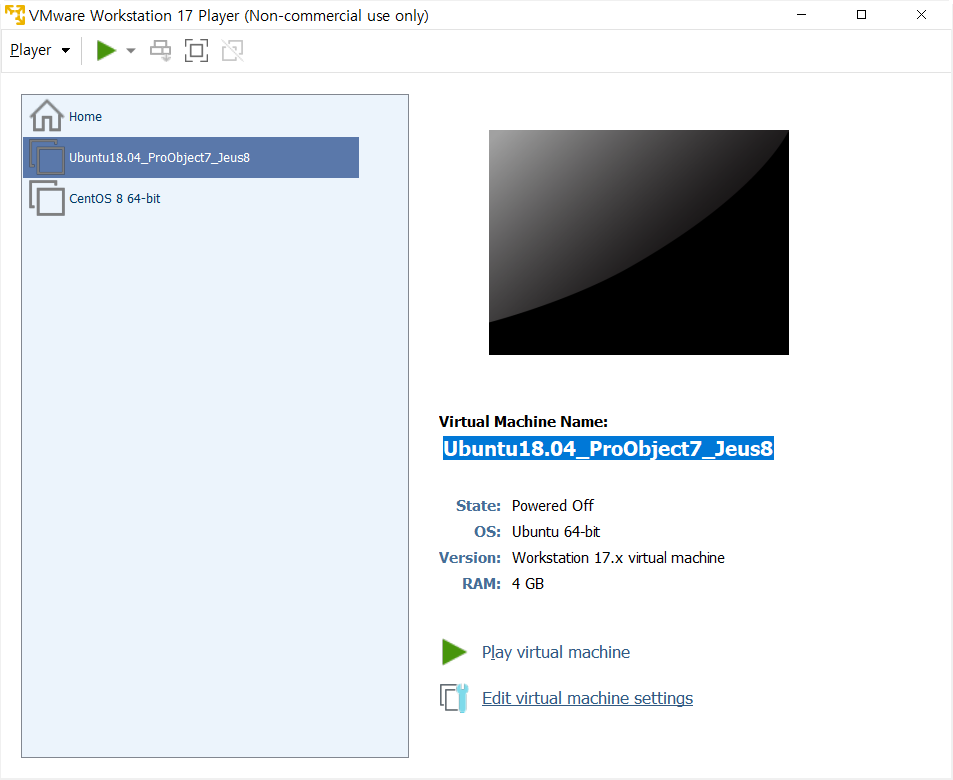The image size is (953, 780).
Task: Click the CentOS 8 VM icon
Action: click(x=47, y=198)
